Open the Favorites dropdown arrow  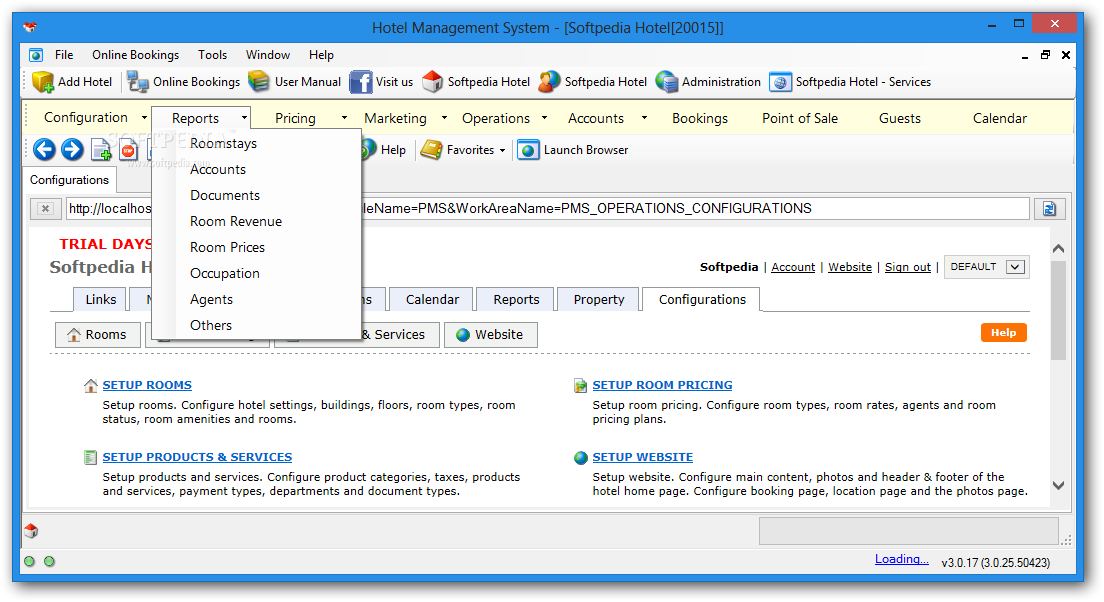tap(502, 150)
